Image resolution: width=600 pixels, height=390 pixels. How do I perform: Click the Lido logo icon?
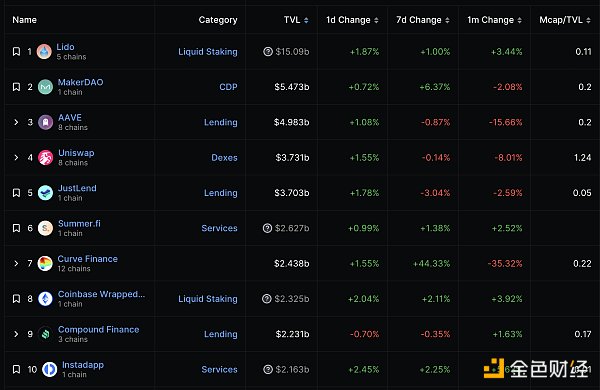(x=44, y=51)
